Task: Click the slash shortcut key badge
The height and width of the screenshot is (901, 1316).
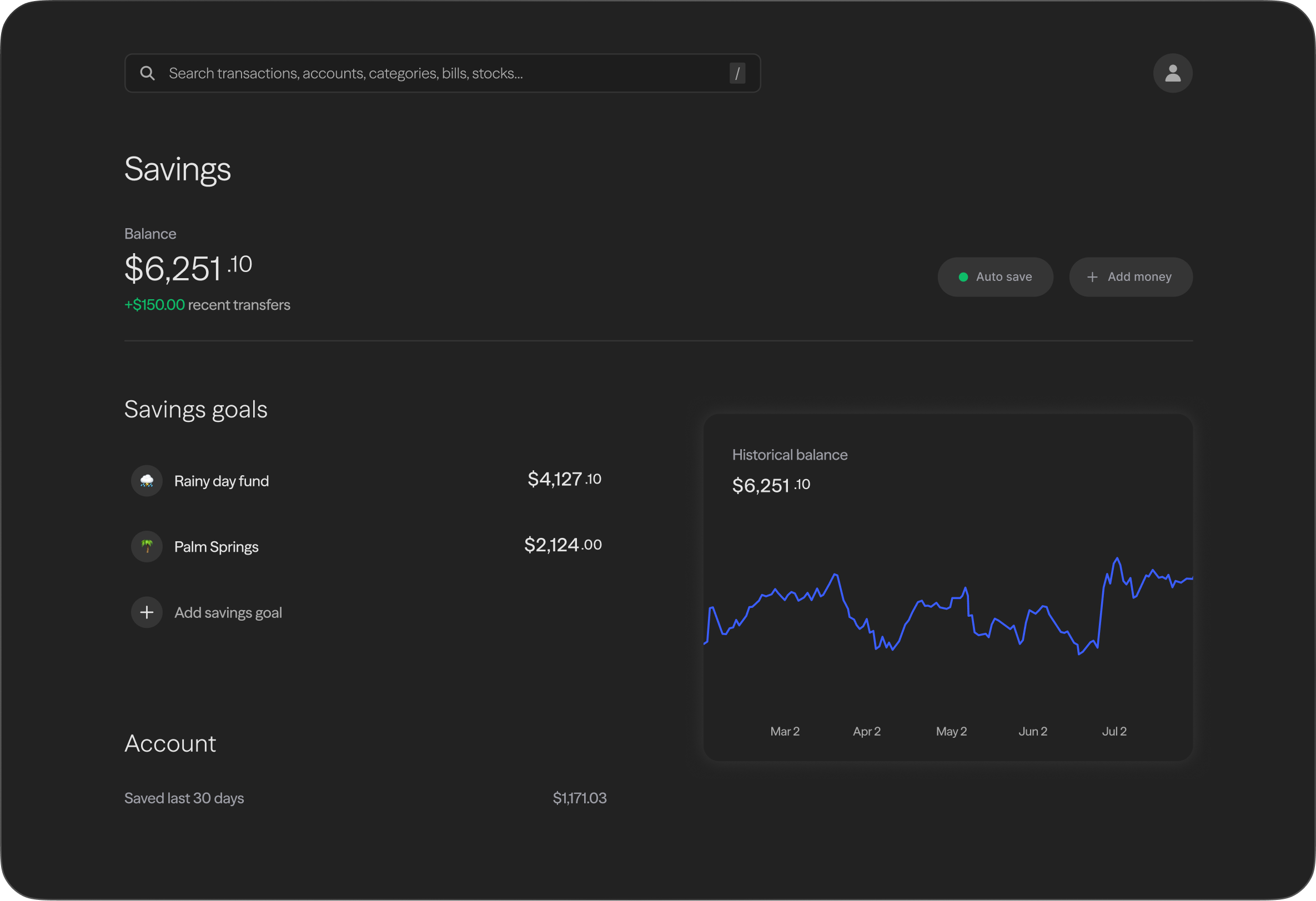Action: [x=737, y=73]
